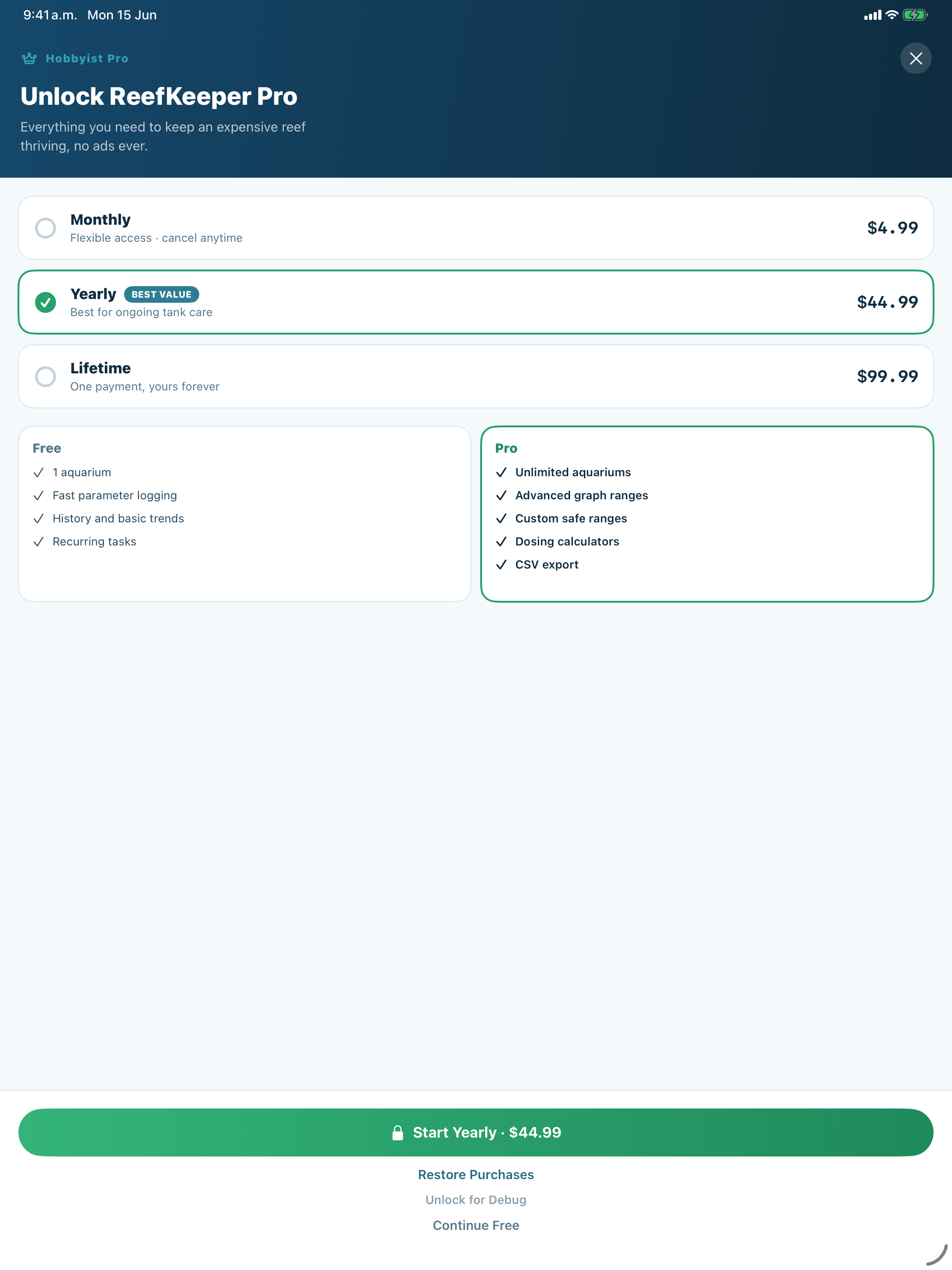952x1270 pixels.
Task: Tap 'CSV export' feature text
Action: (x=546, y=564)
